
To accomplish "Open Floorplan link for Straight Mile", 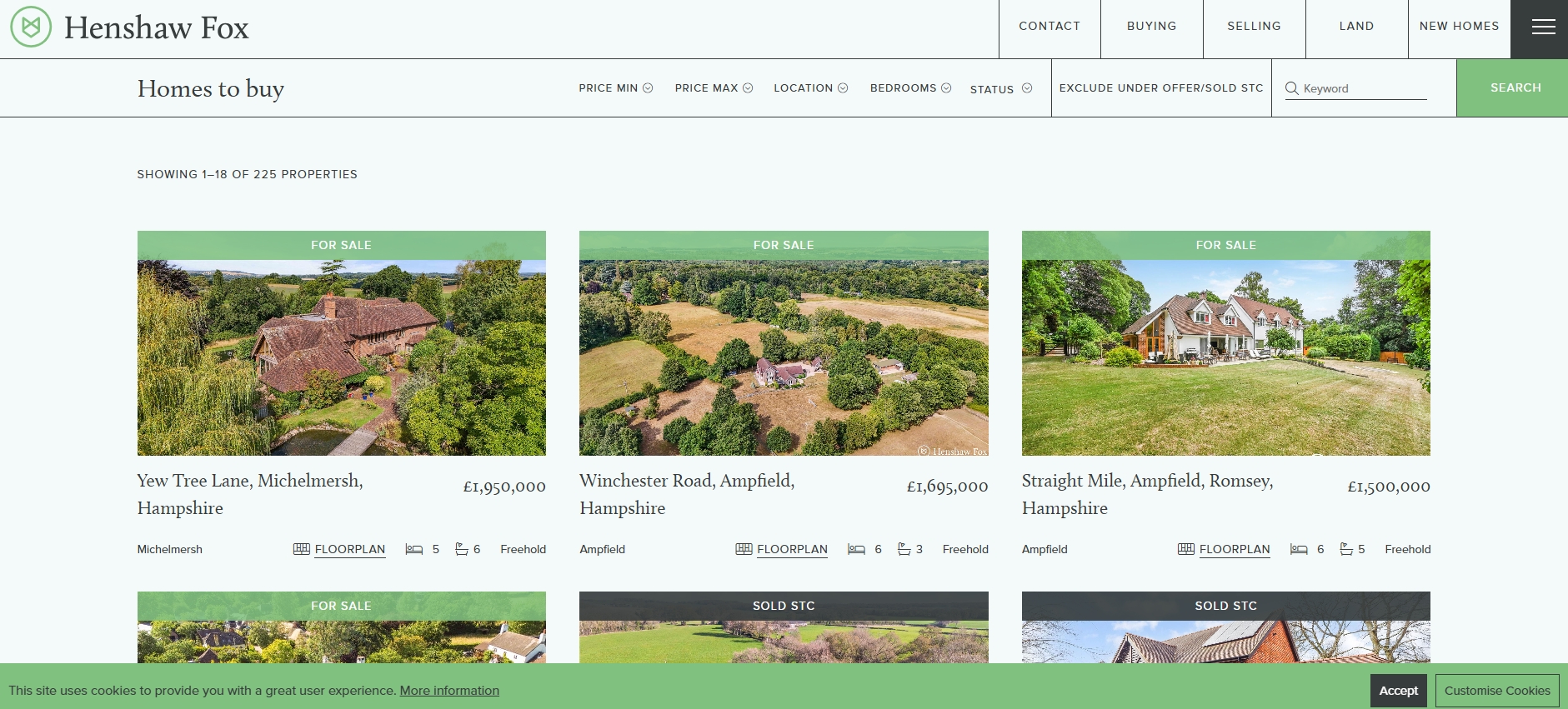I will [1235, 550].
